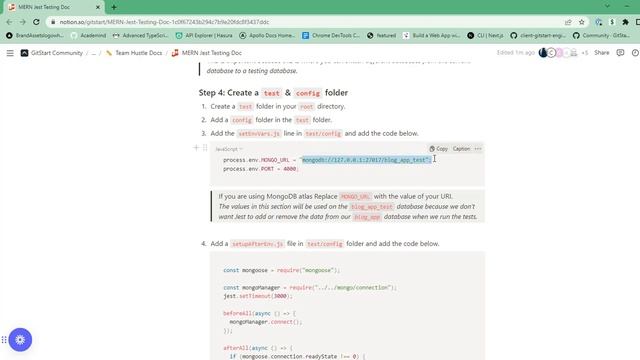Click the MERN Jest Testing Doc page icon in the breadcrumb
The width and height of the screenshot is (640, 360).
pyautogui.click(x=175, y=53)
